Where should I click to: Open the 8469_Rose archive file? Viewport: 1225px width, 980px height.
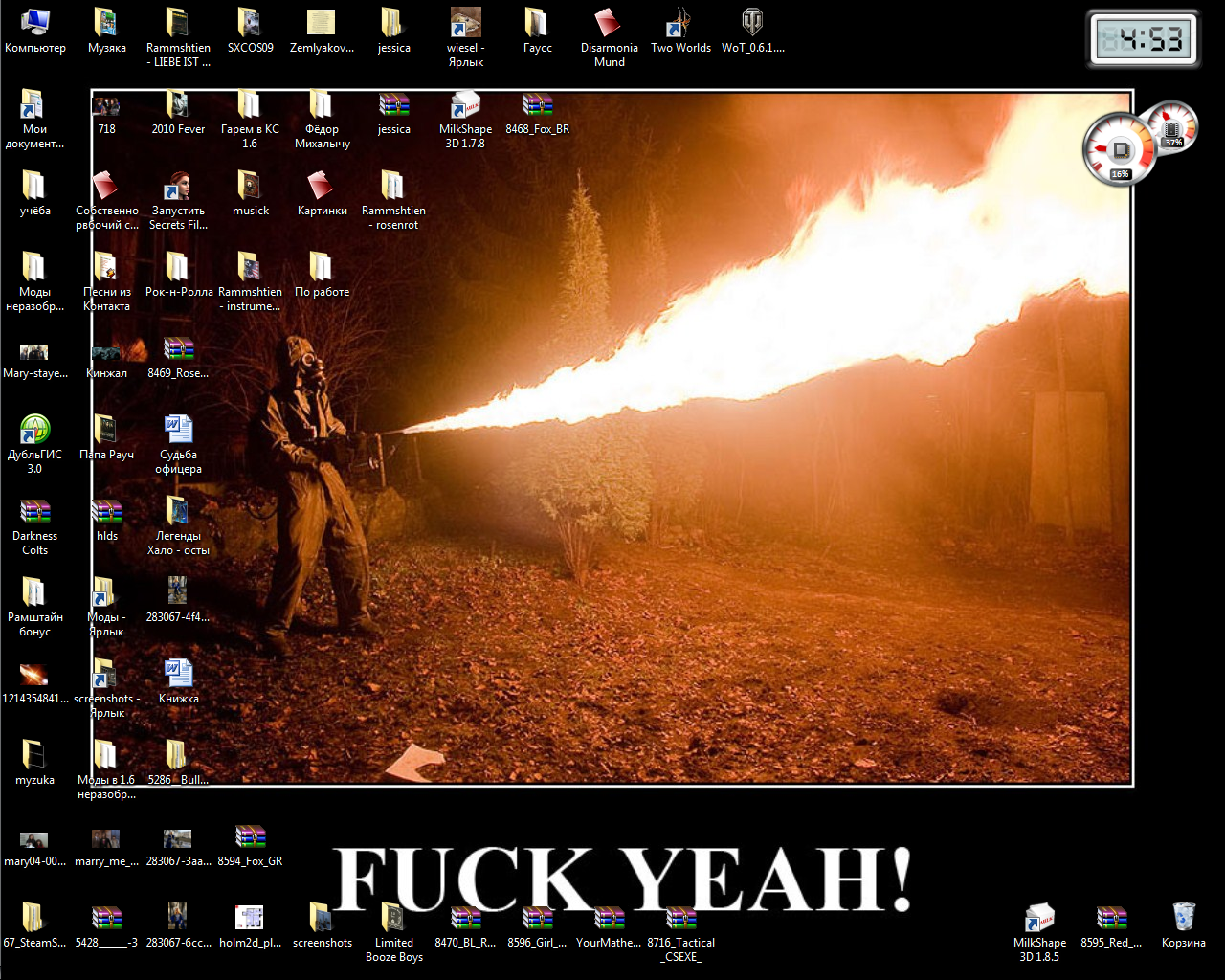(178, 348)
